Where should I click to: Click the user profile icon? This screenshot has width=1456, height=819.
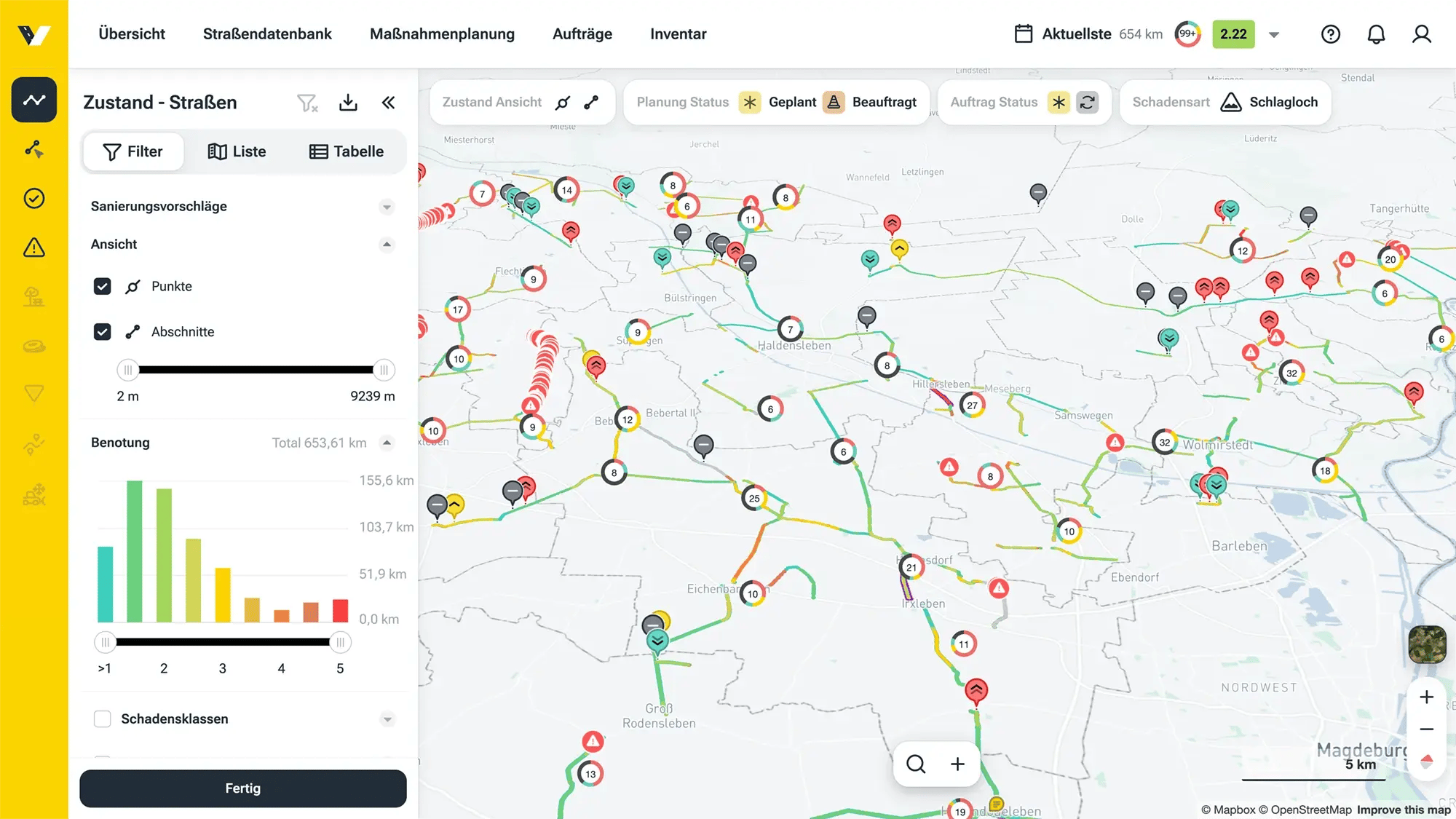pyautogui.click(x=1422, y=33)
